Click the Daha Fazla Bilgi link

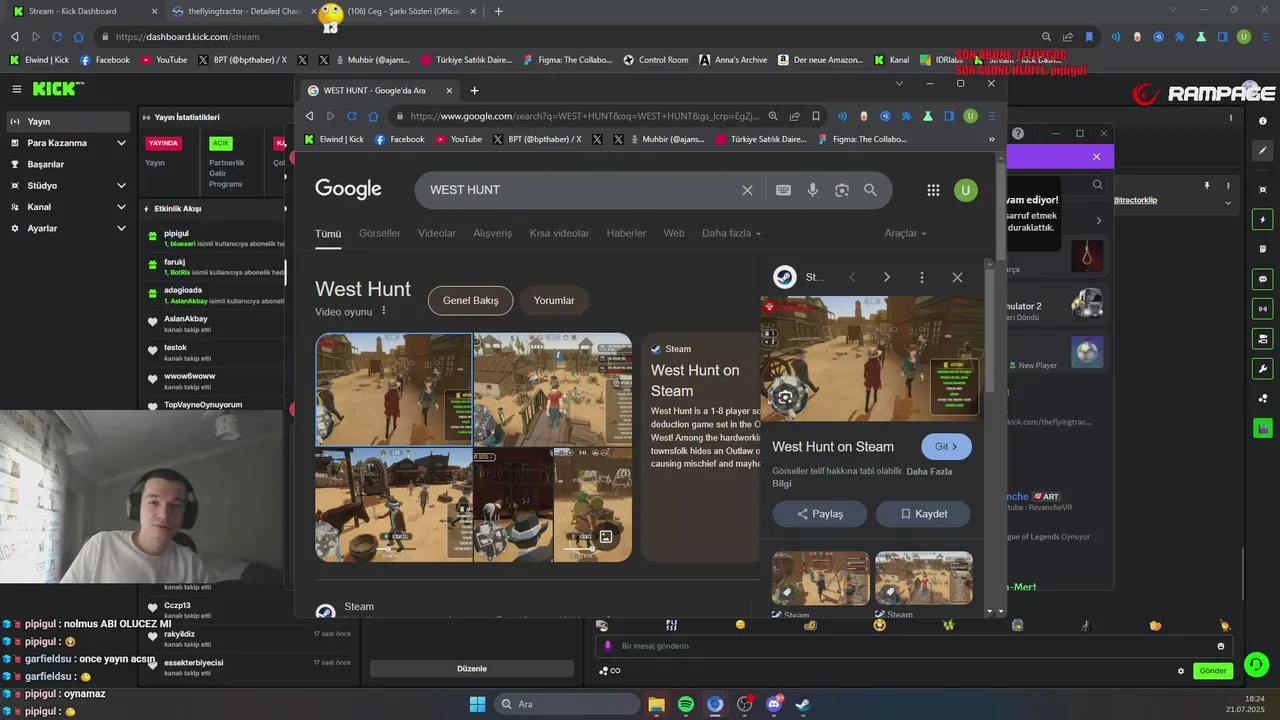point(862,477)
